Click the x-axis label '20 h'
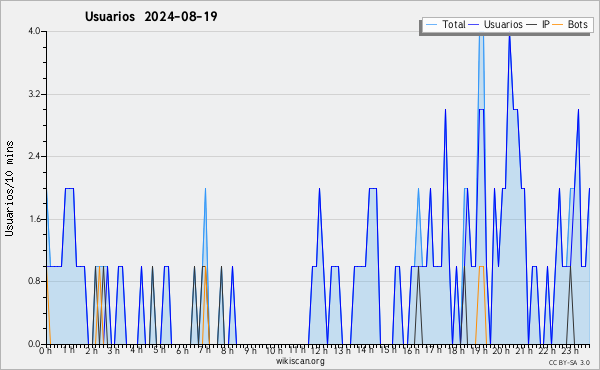Screen dimensions: 600x370 click(501, 350)
